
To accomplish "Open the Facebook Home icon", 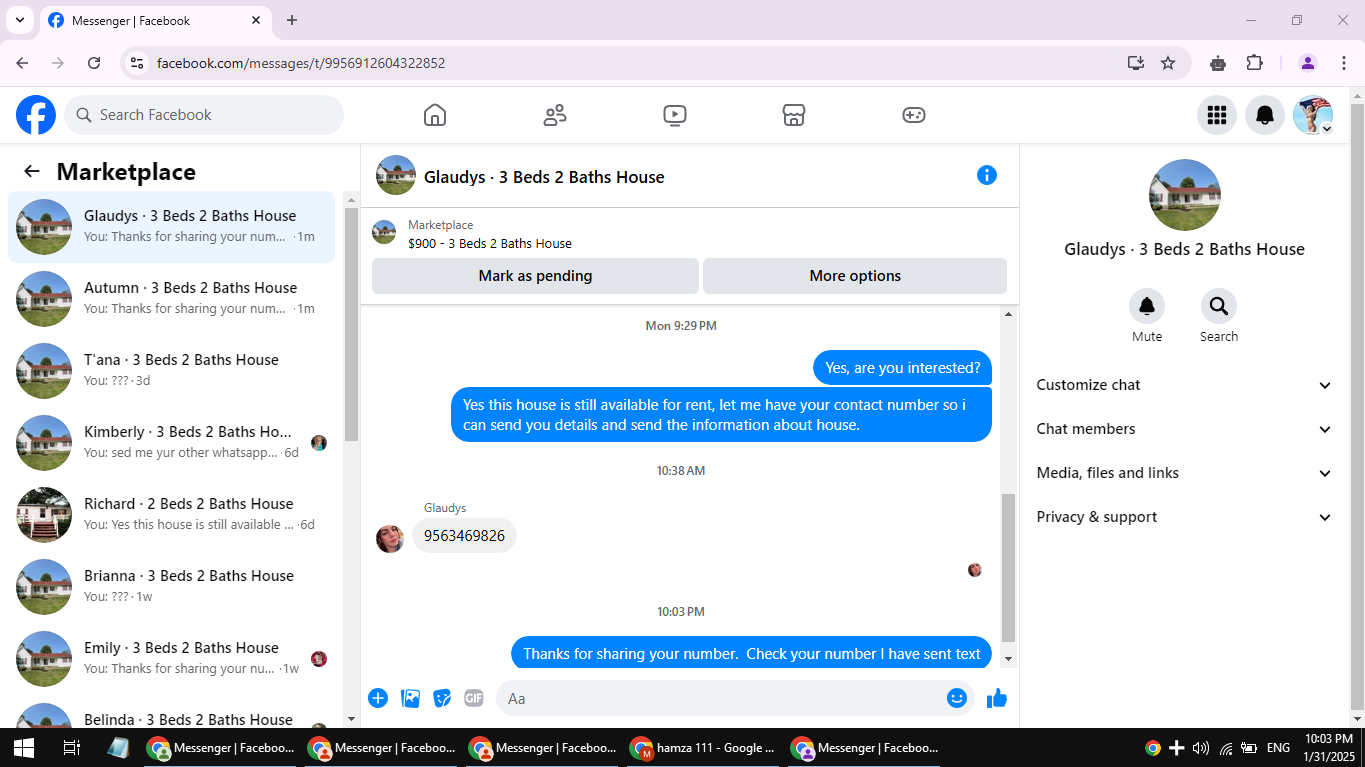I will [435, 115].
